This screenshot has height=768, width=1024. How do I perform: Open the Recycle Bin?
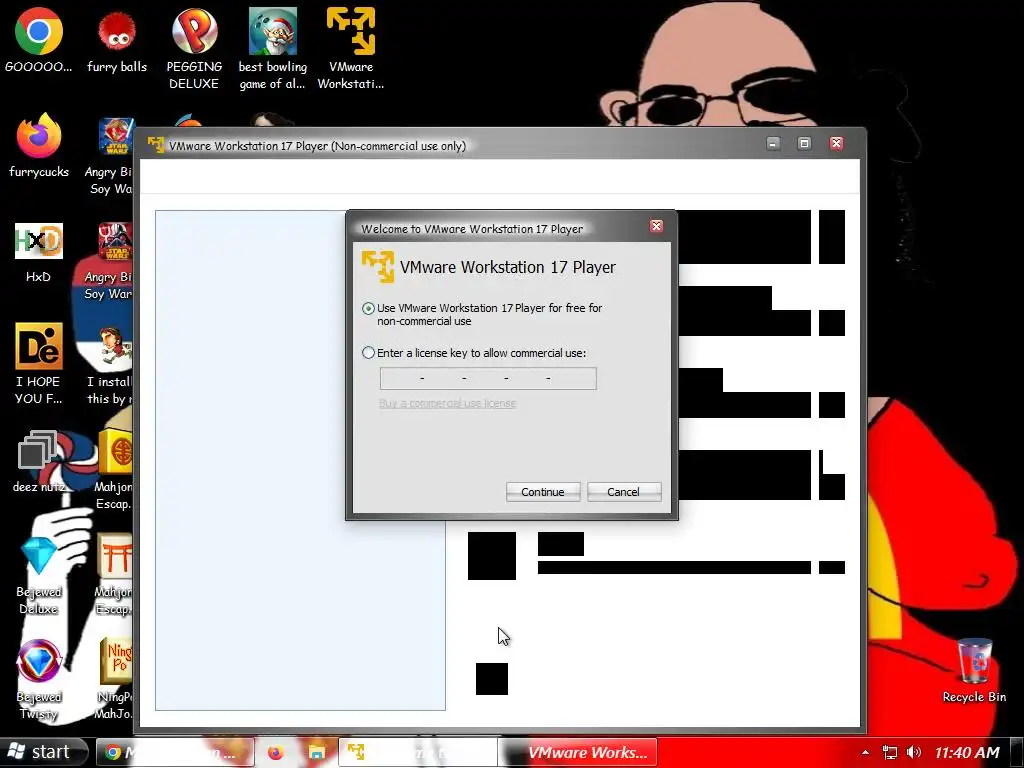[974, 670]
